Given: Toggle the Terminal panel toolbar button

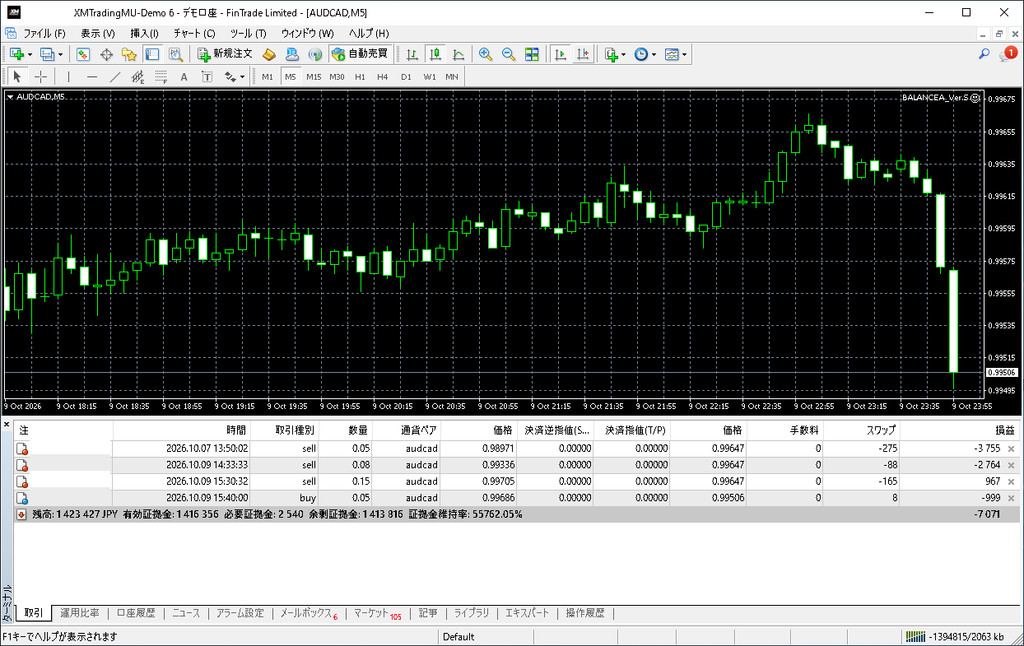Looking at the screenshot, I should (x=152, y=54).
